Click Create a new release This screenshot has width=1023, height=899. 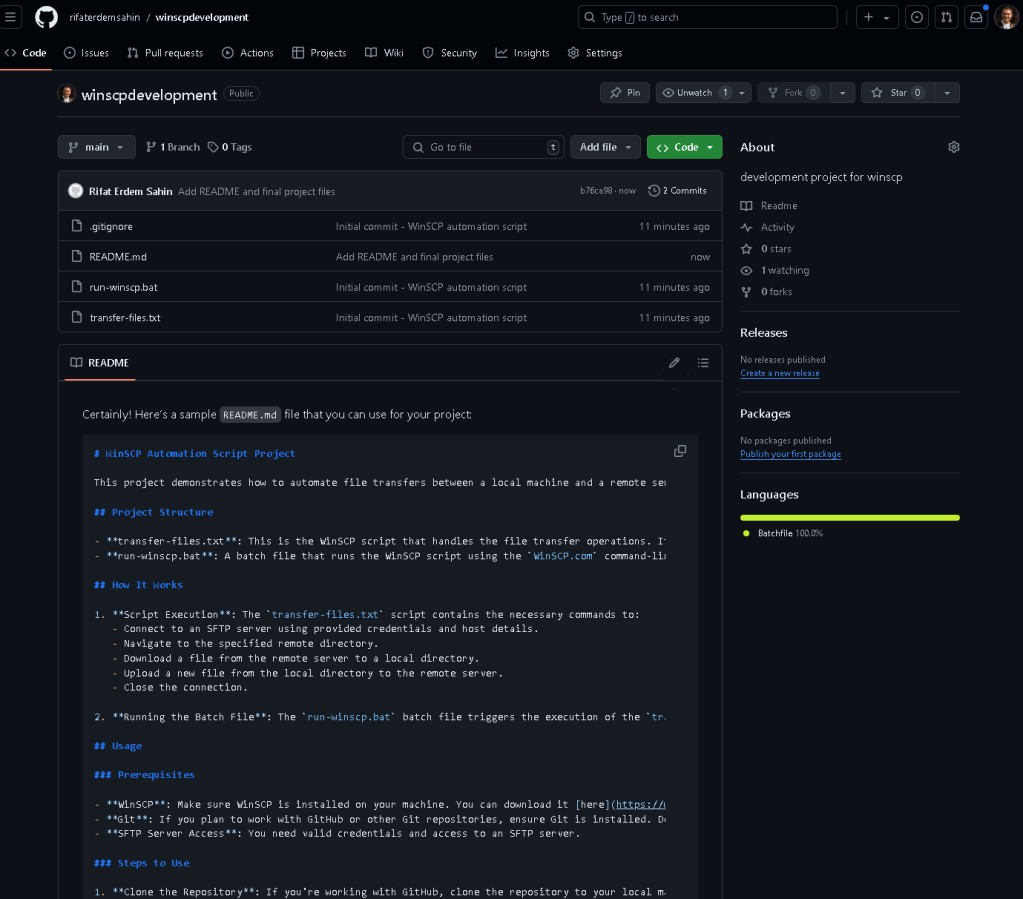780,373
